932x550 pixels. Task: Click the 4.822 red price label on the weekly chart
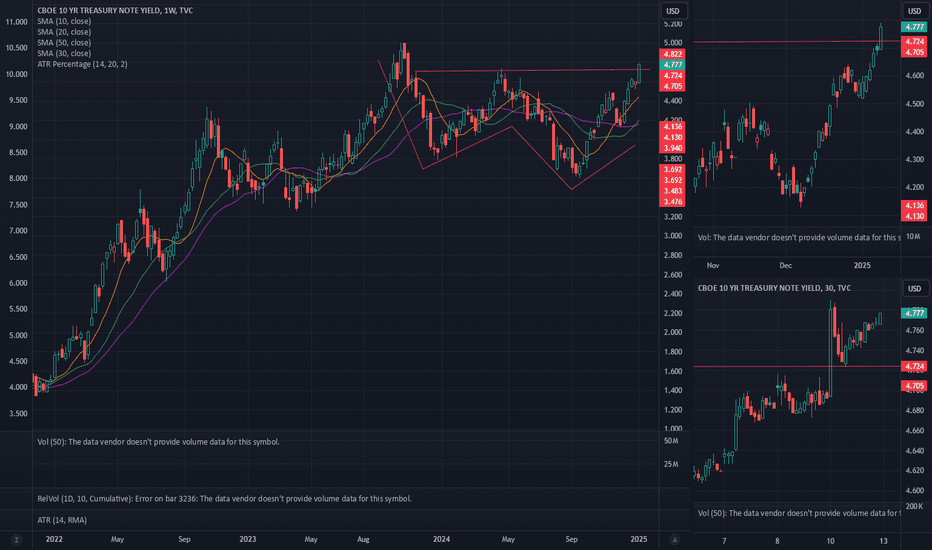tap(673, 54)
